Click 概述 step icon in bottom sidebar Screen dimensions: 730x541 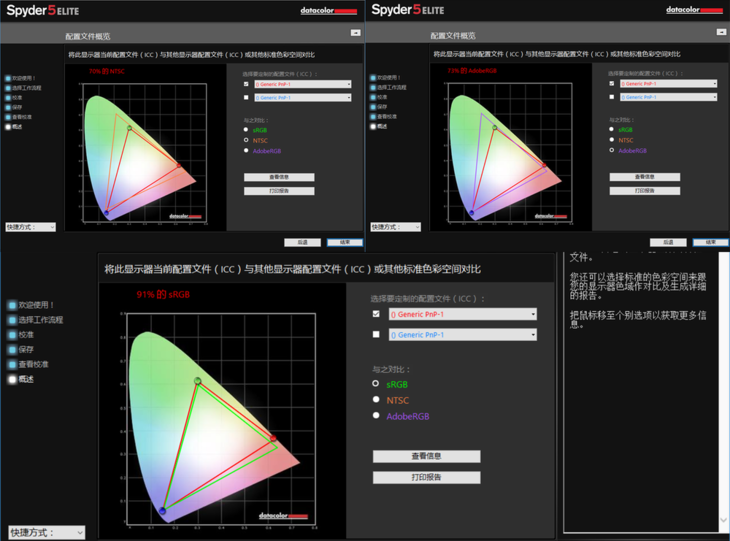[12, 380]
